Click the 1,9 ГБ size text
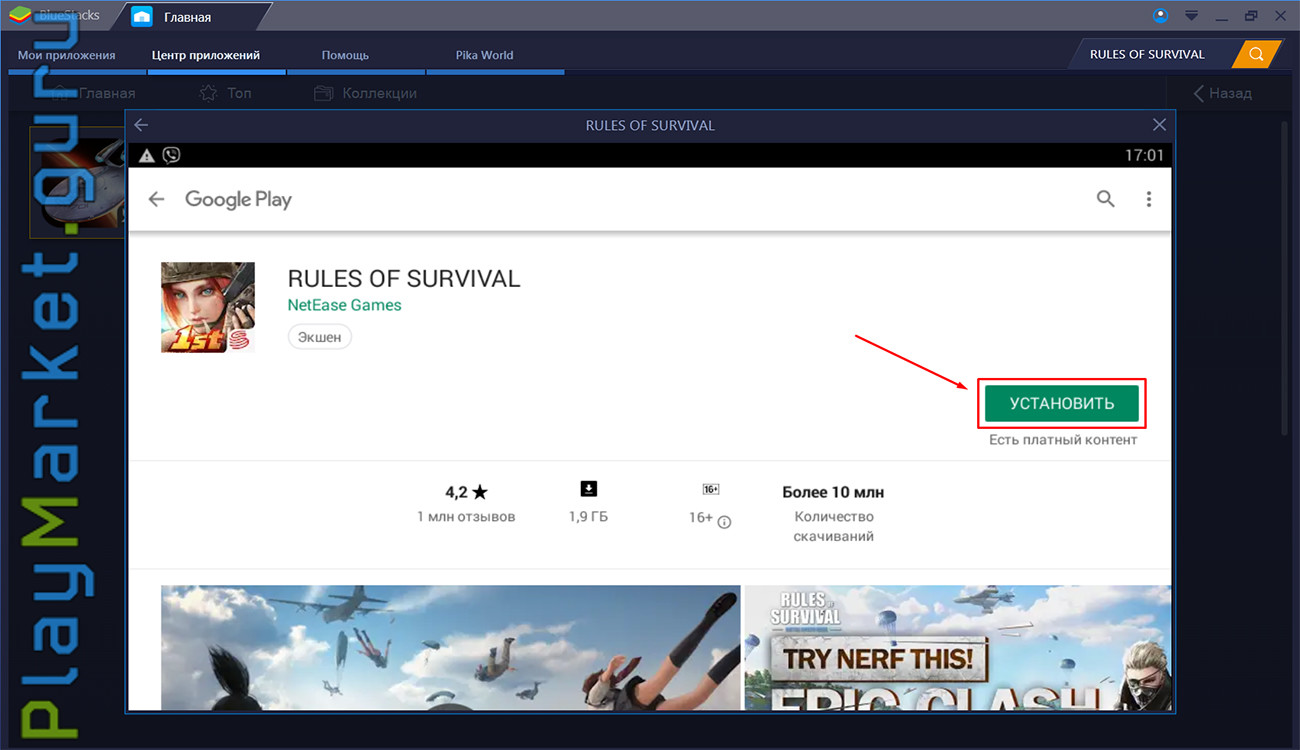This screenshot has height=750, width=1300. coord(588,517)
